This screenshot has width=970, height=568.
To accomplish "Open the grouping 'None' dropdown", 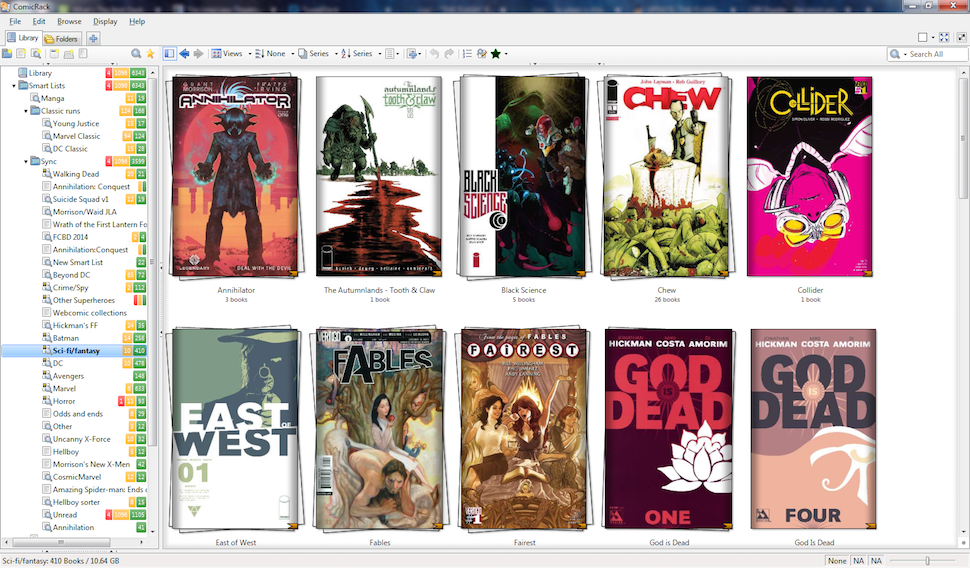I will 274,54.
